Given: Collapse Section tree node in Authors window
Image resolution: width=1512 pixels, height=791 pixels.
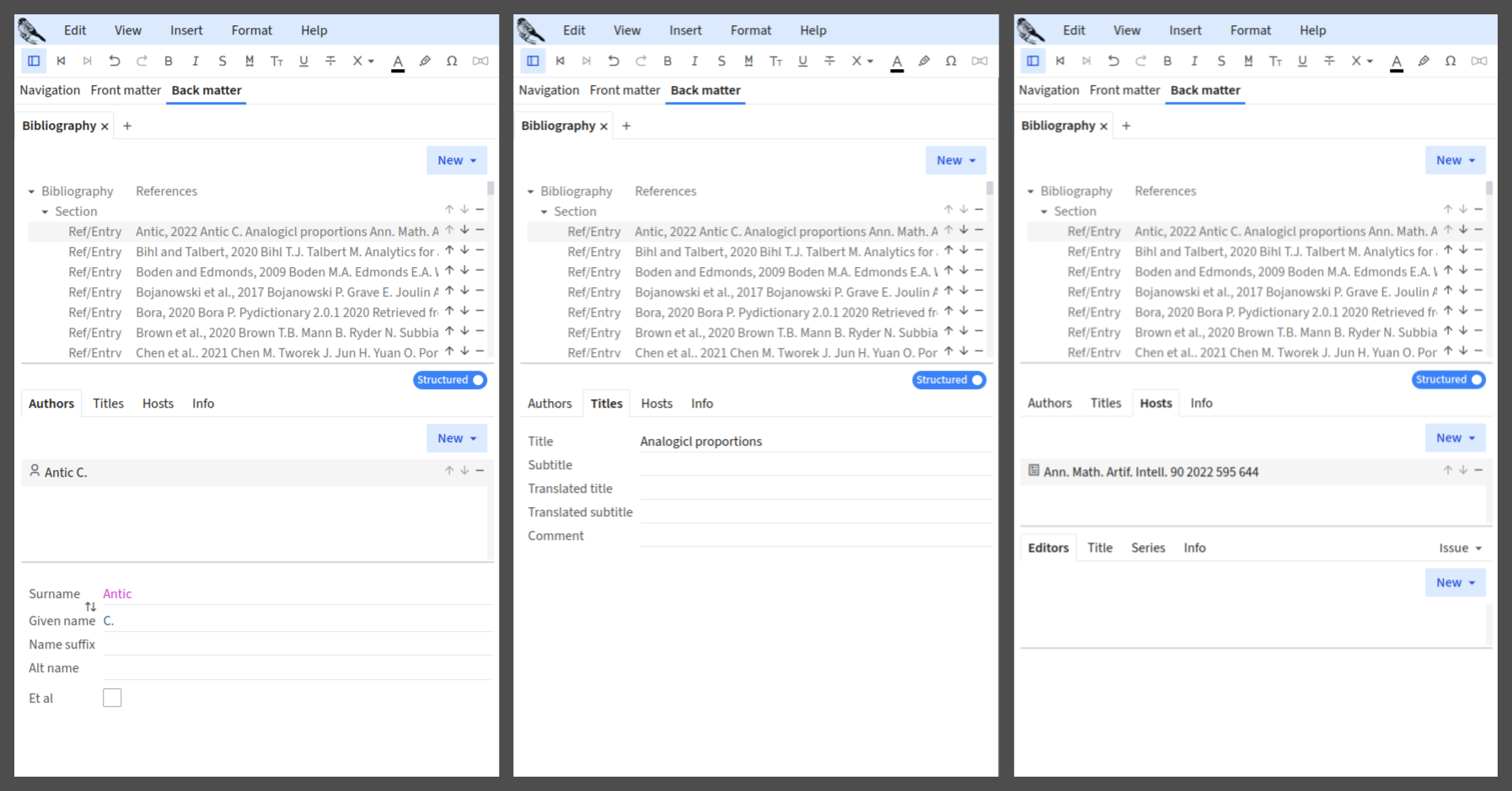Looking at the screenshot, I should point(46,212).
